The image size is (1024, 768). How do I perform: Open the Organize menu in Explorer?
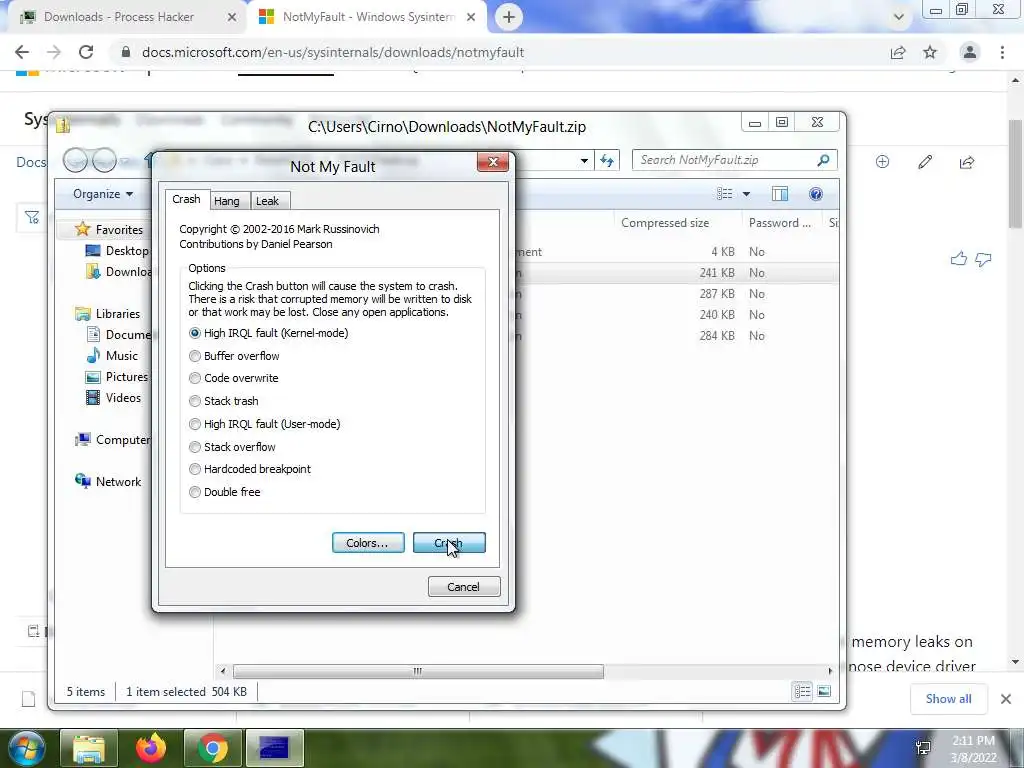[103, 194]
